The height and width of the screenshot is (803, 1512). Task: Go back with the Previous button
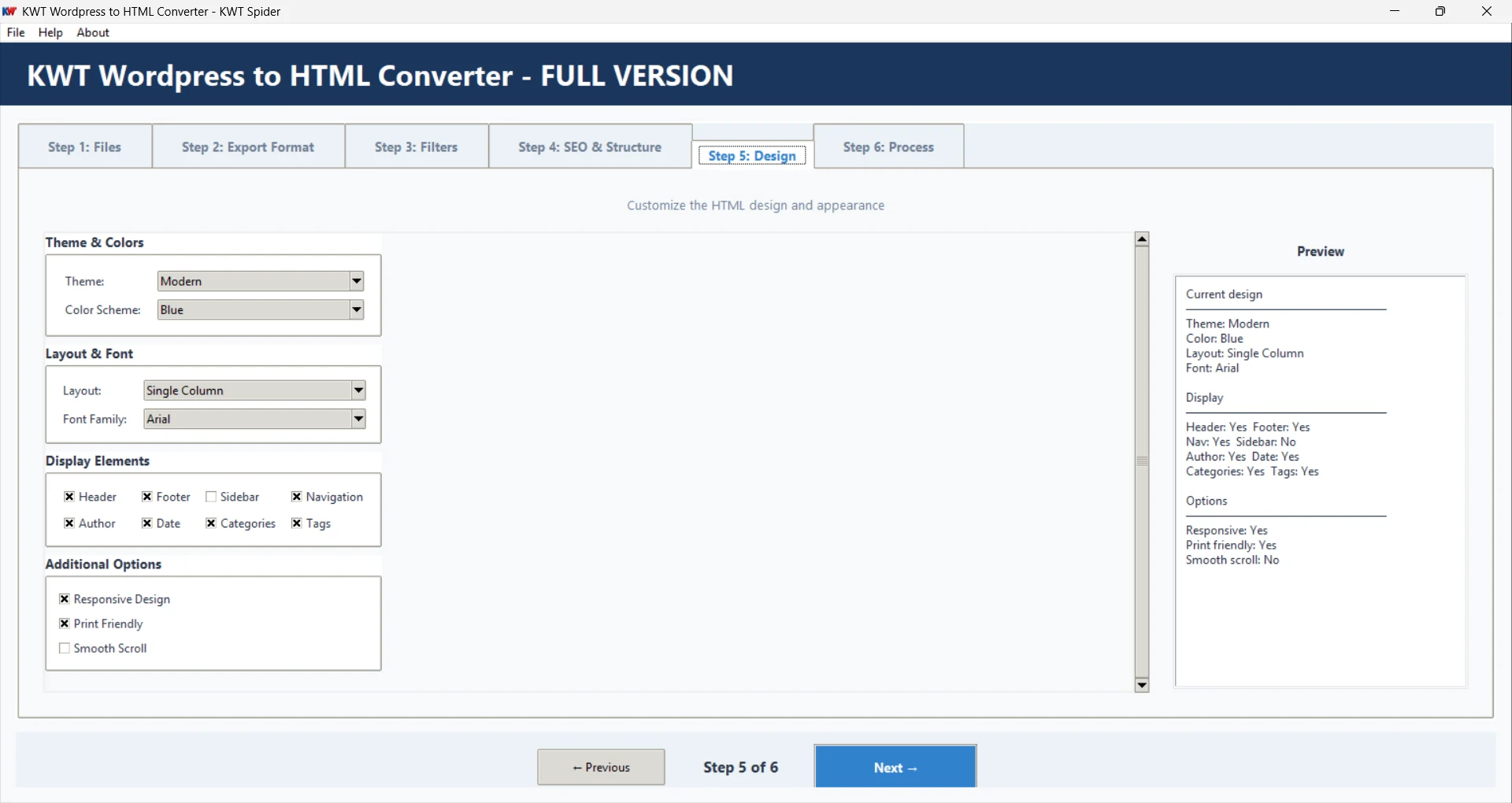[x=602, y=767]
